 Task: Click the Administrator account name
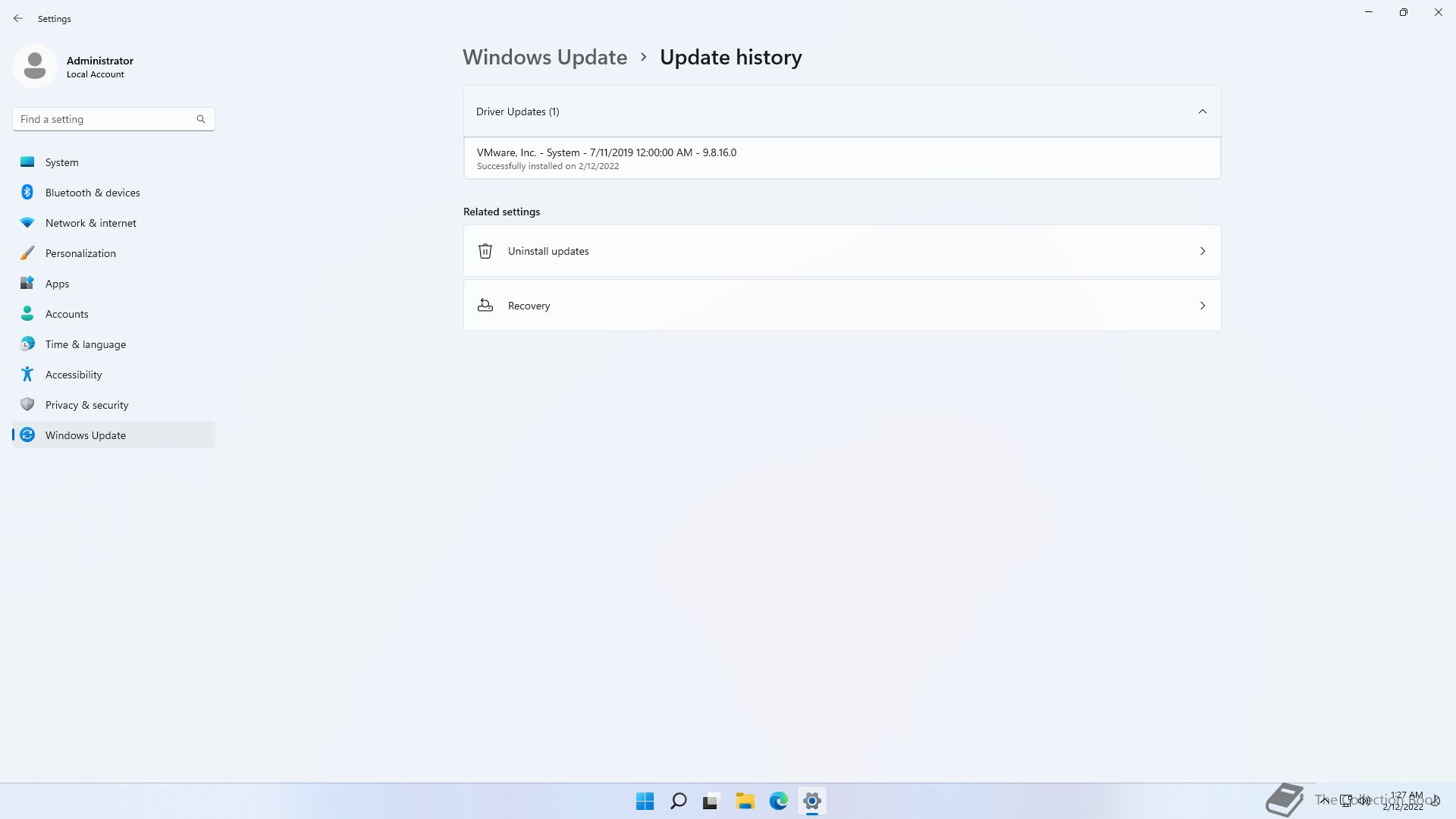pyautogui.click(x=100, y=61)
